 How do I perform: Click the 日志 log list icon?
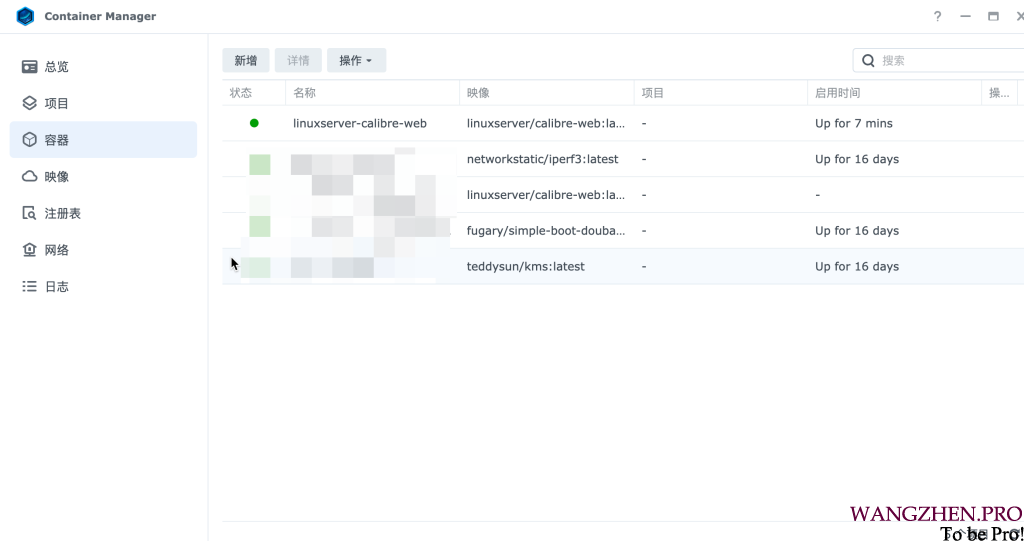click(30, 287)
